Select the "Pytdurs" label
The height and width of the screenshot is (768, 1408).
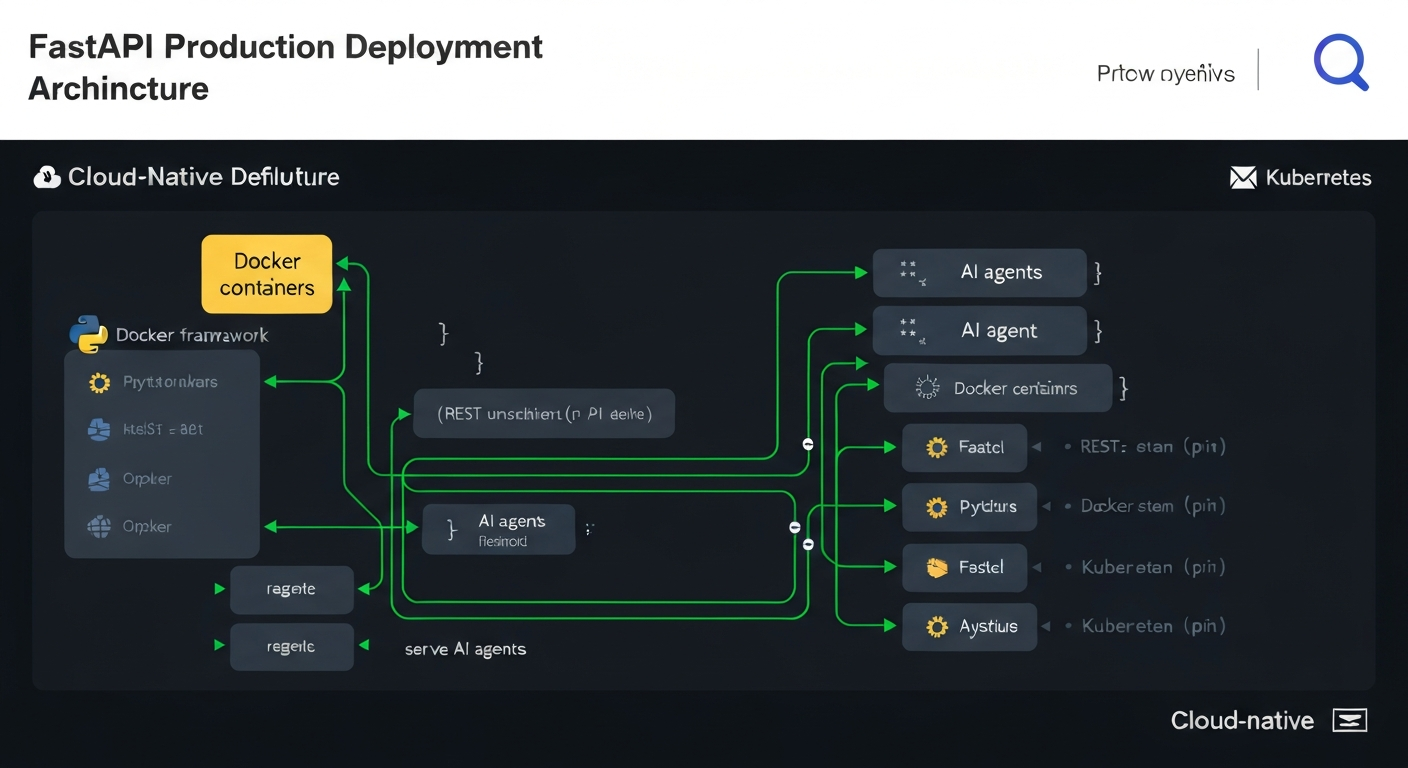[988, 506]
